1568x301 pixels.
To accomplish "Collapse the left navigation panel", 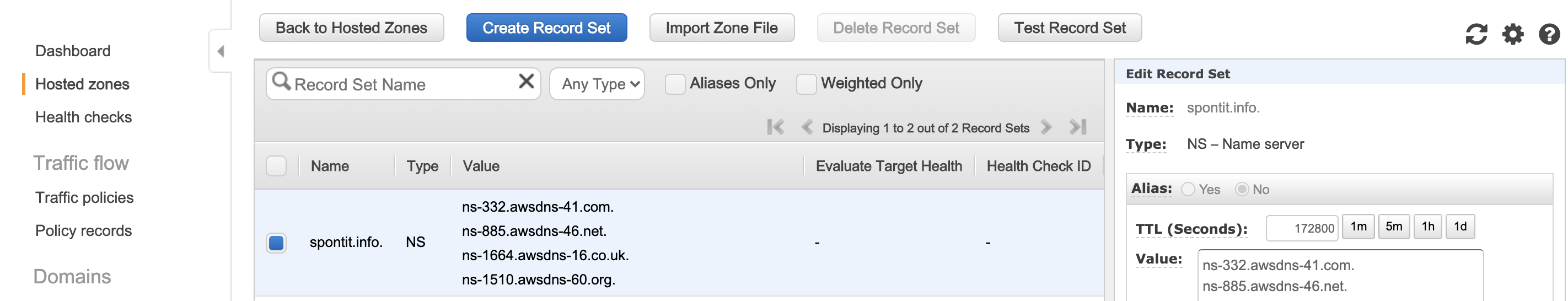I will [x=221, y=52].
